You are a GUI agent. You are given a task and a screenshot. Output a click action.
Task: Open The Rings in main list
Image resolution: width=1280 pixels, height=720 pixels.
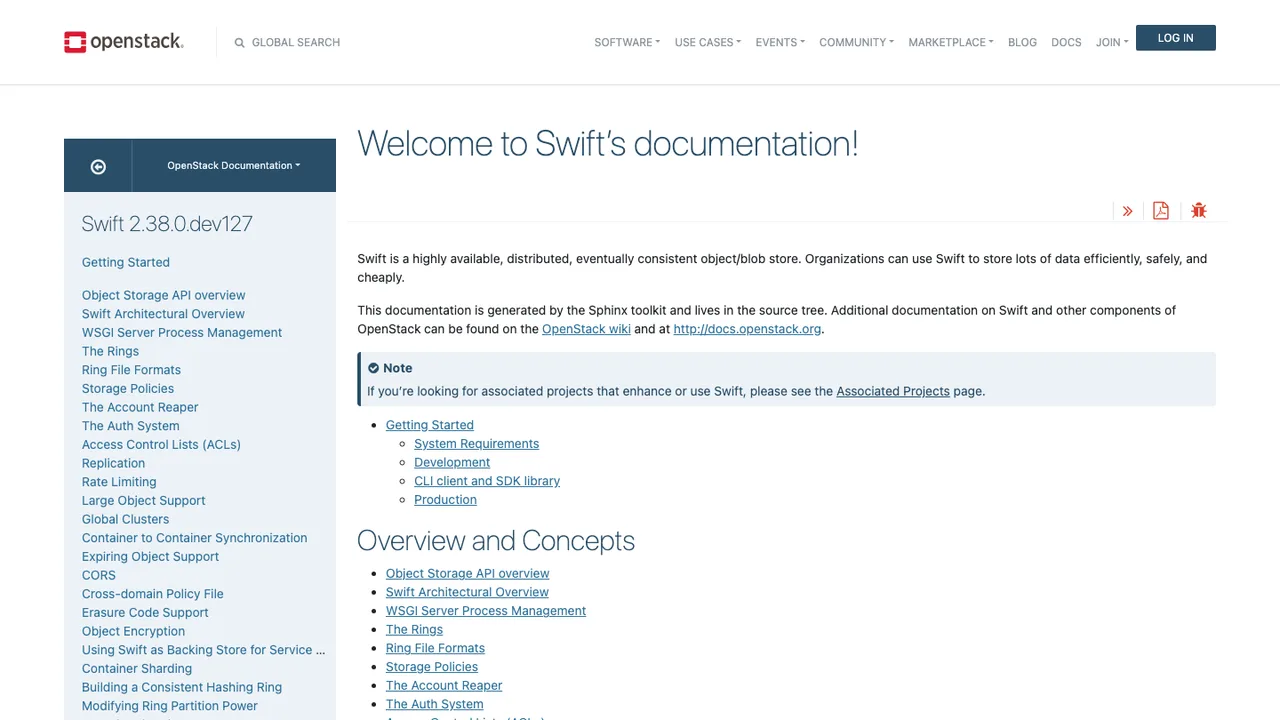pyautogui.click(x=414, y=630)
